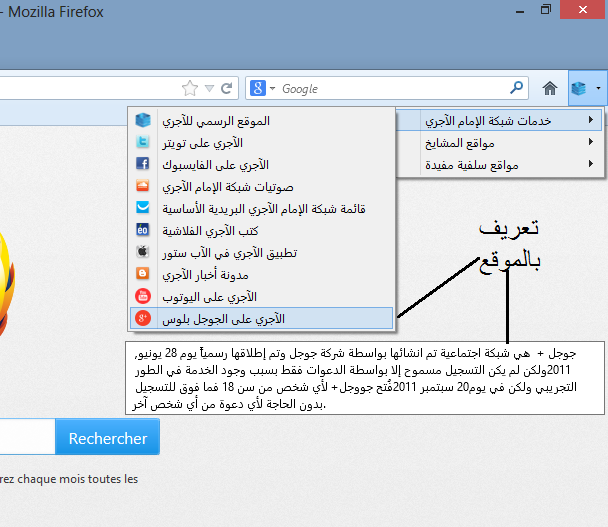
Task: Click the blue Rechercher button
Action: coord(107,437)
